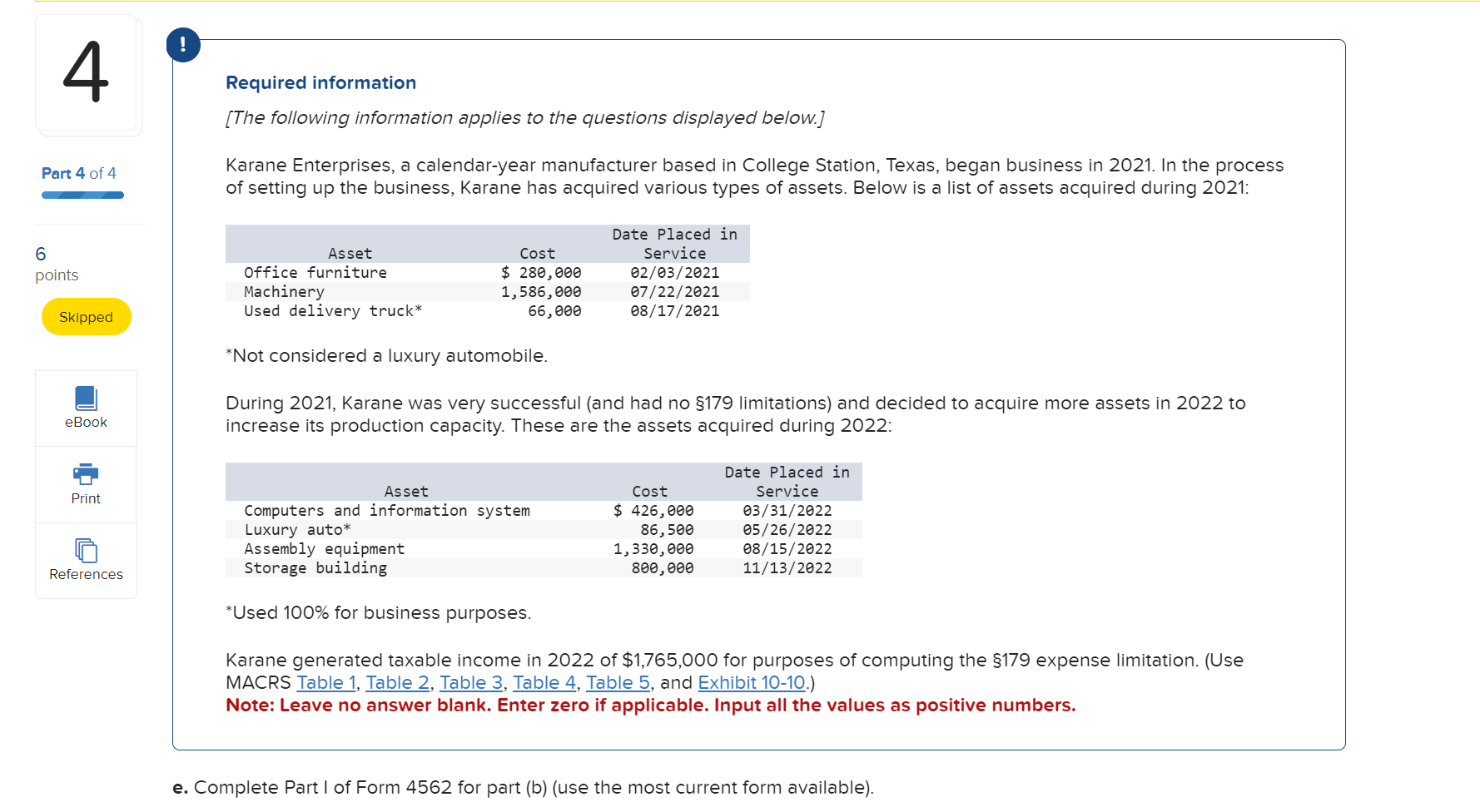The height and width of the screenshot is (812, 1480).
Task: Open Exhibit 10-10 link
Action: tap(750, 682)
